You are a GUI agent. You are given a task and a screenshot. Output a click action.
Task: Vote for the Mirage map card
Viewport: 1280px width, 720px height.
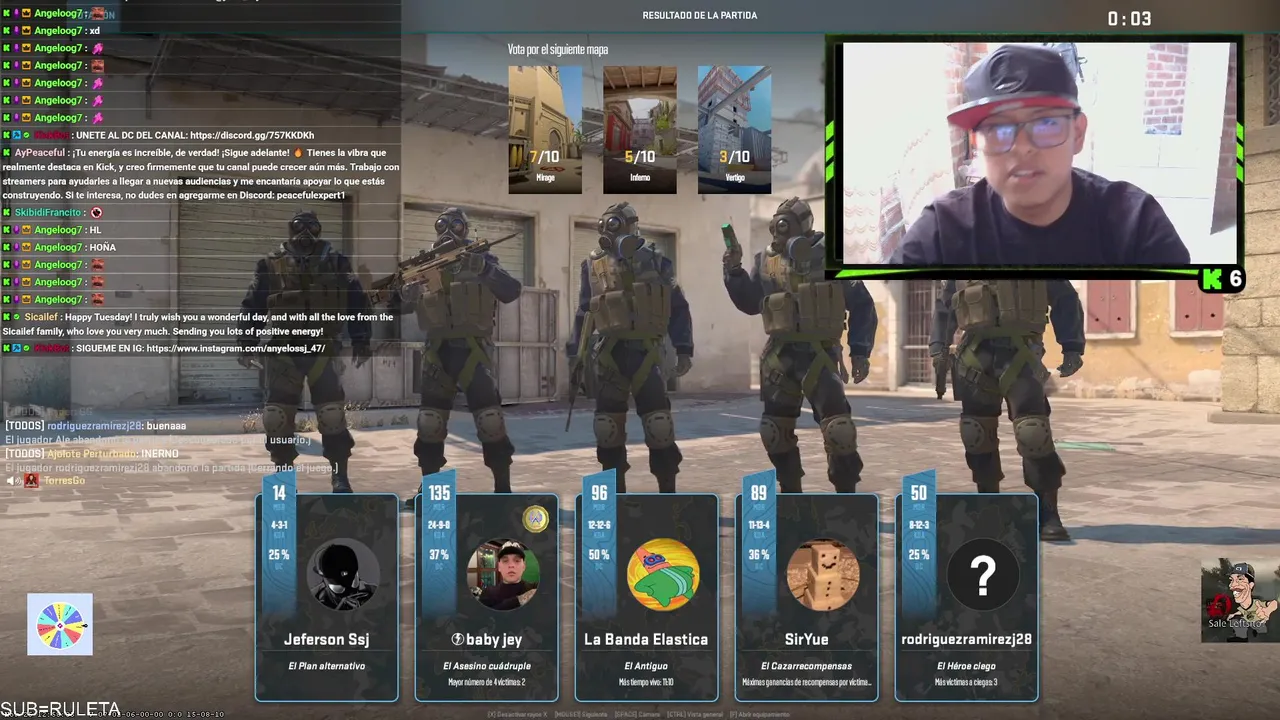click(x=545, y=129)
